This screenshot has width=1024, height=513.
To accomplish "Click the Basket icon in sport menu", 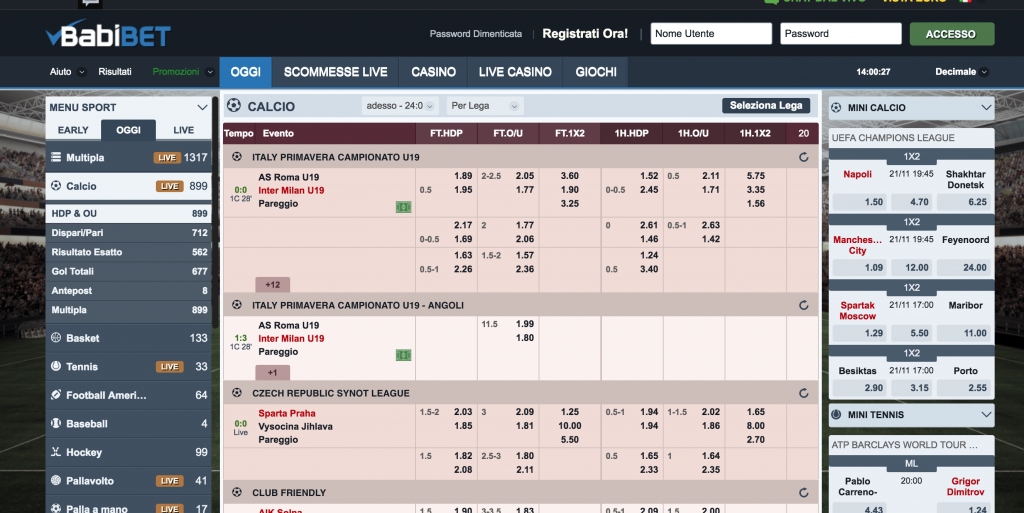I will coord(56,338).
